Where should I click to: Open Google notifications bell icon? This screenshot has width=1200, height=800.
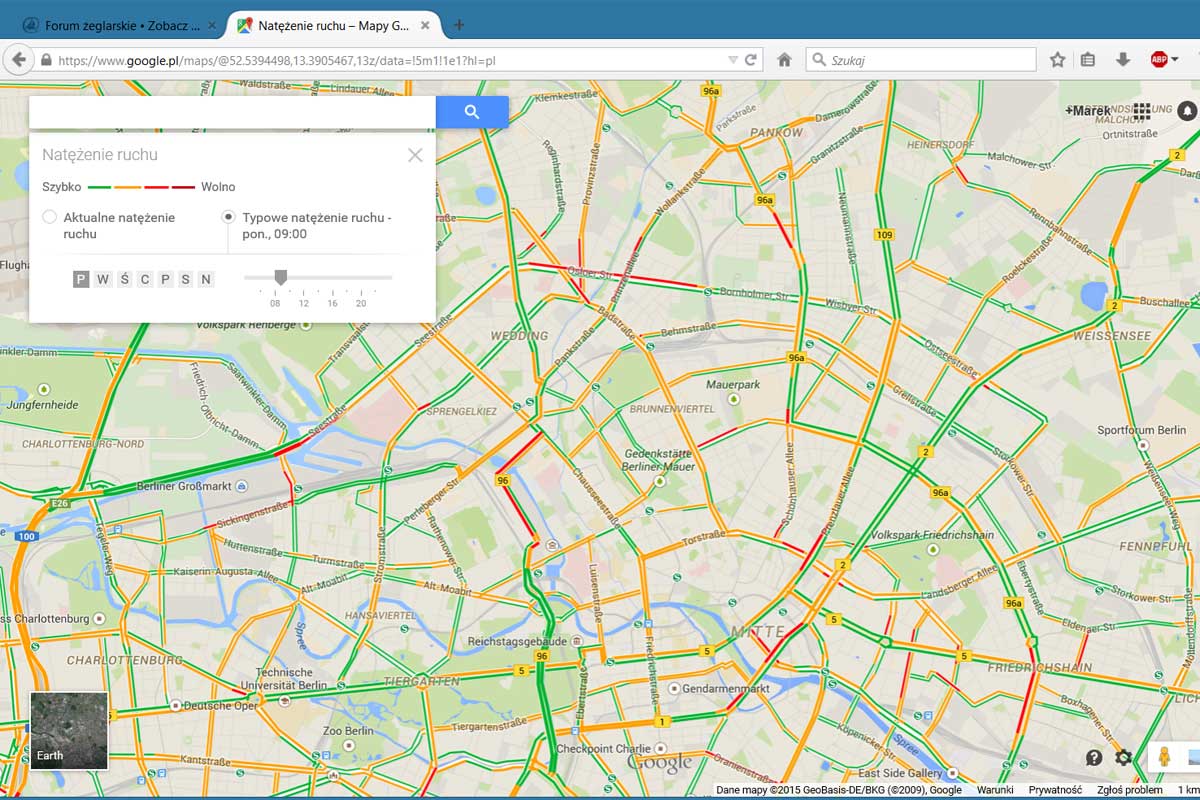click(1187, 110)
